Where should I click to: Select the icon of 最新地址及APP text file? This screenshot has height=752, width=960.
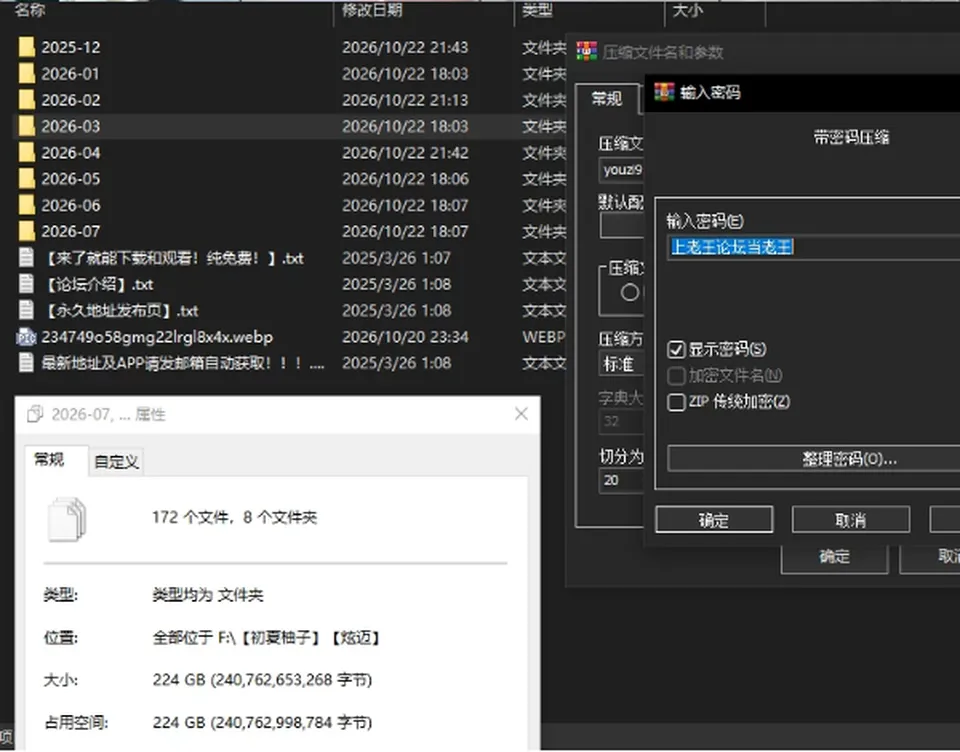click(26, 363)
